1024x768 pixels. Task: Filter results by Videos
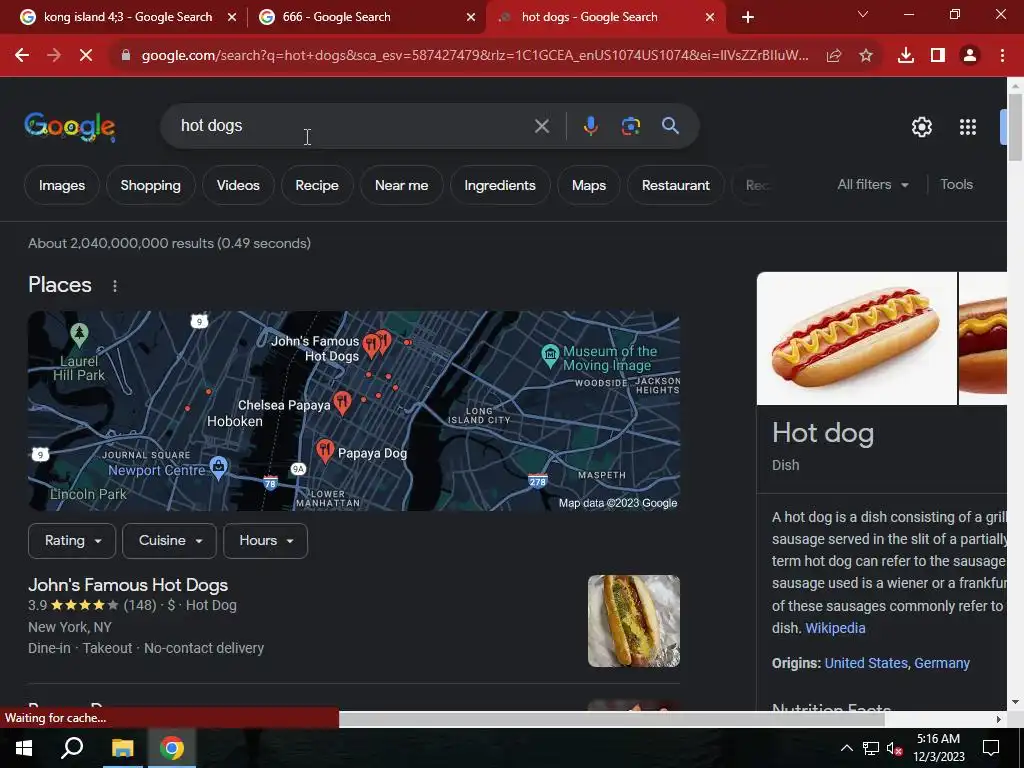pyautogui.click(x=238, y=185)
